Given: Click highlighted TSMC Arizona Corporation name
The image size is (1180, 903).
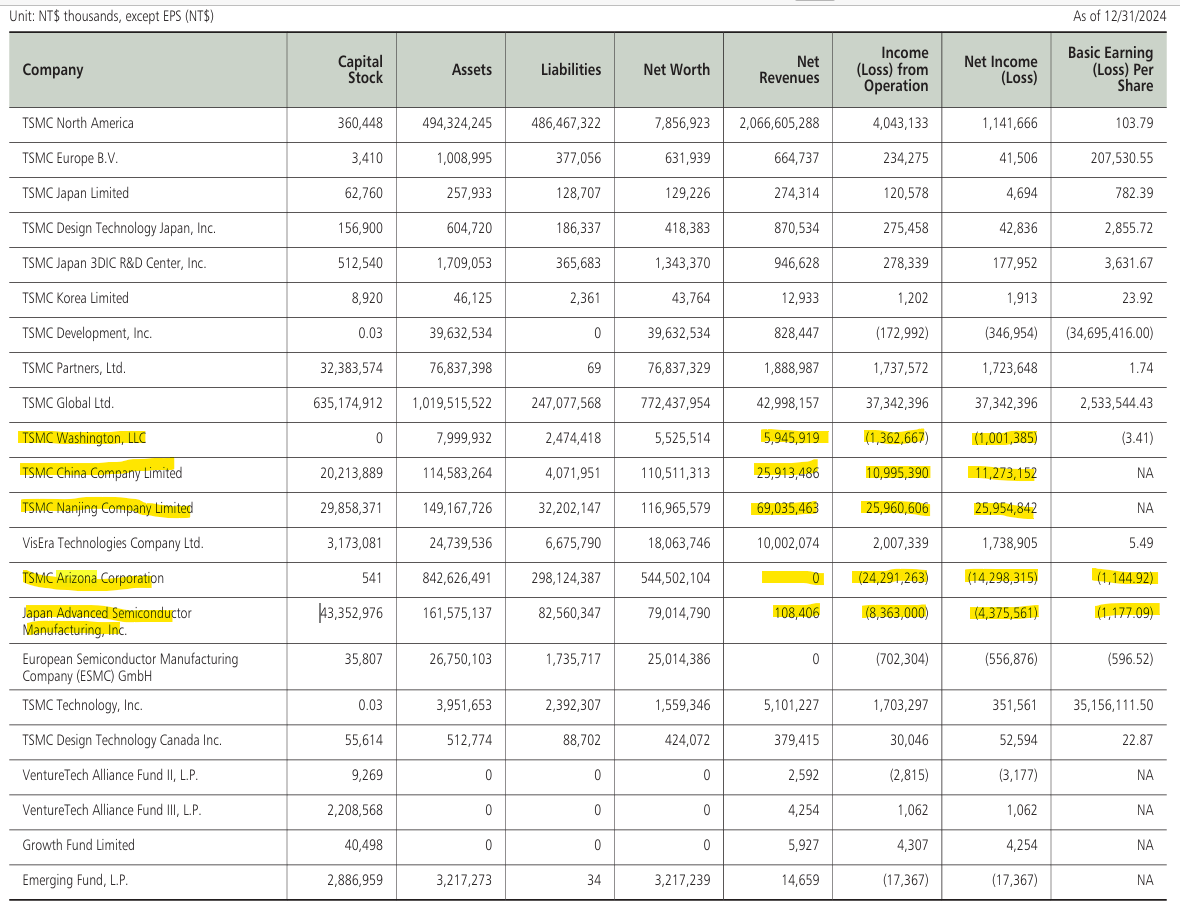Looking at the screenshot, I should 93,579.
